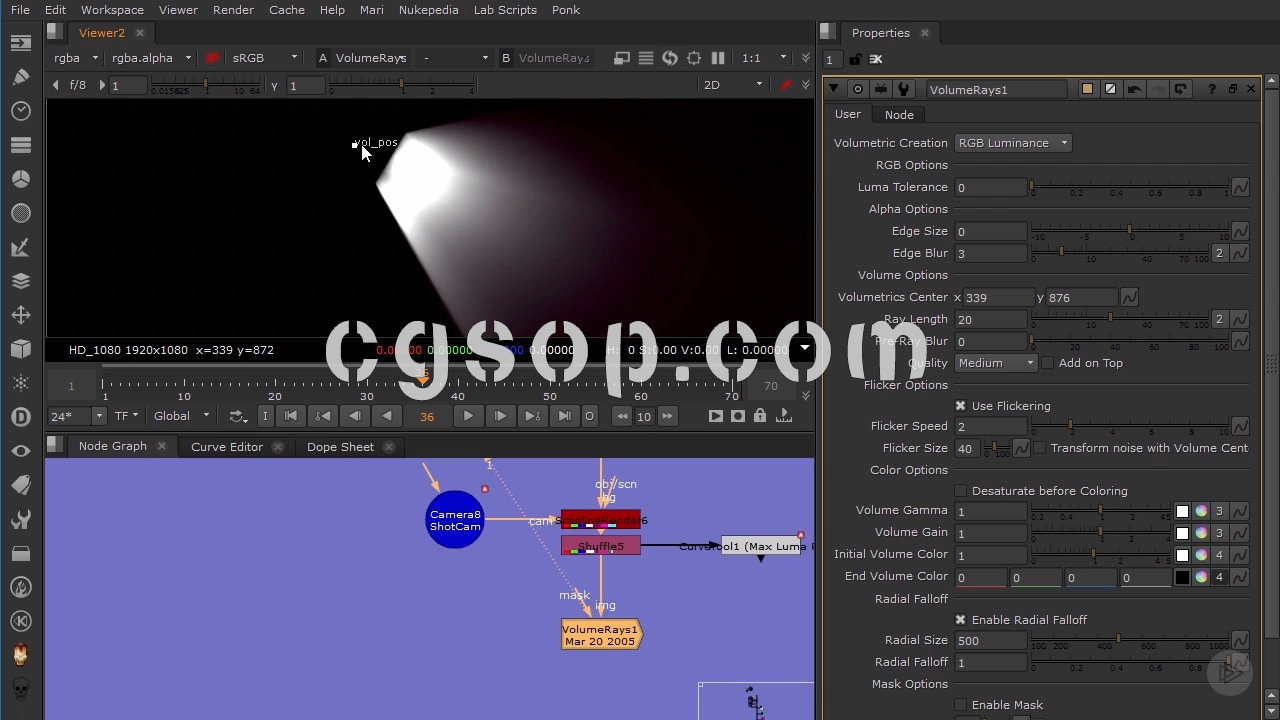1280x720 pixels.
Task: Toggle the Use Flickering checkbox
Action: click(960, 406)
